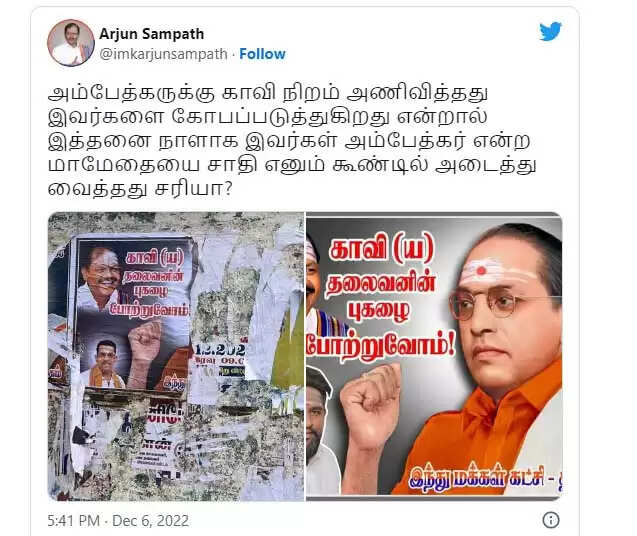Viewport: 637px width, 536px height.
Task: Click the Tamil tweet text body
Action: (292, 141)
